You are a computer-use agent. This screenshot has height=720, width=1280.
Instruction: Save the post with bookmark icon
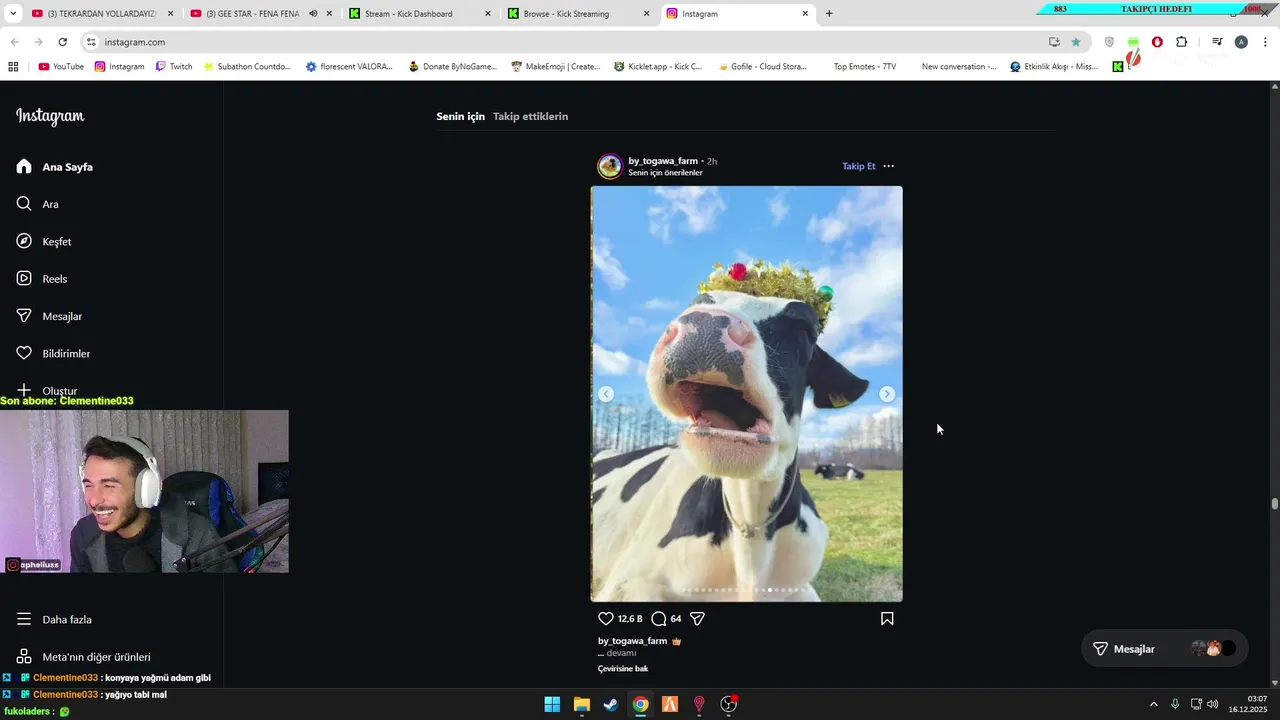887,619
